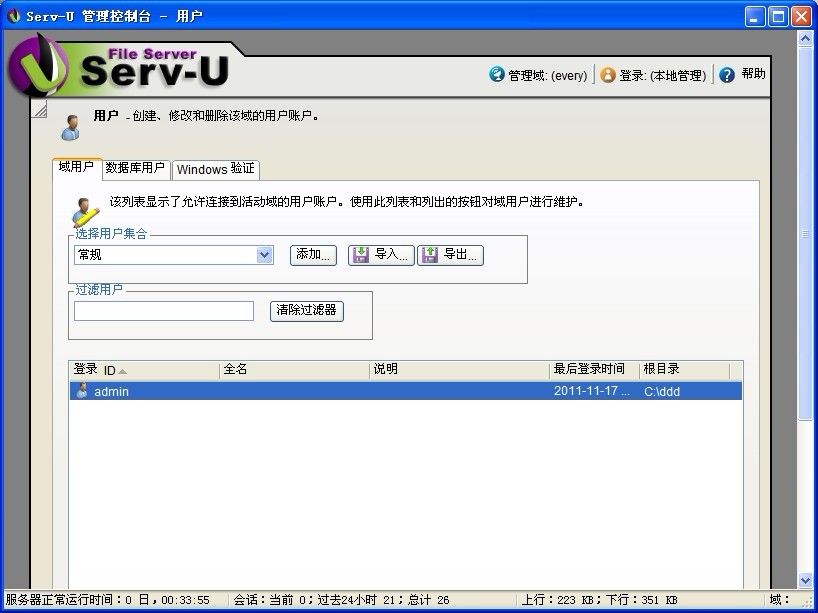Click the C:\ddd root directory cell
The width and height of the screenshot is (818, 613).
661,392
